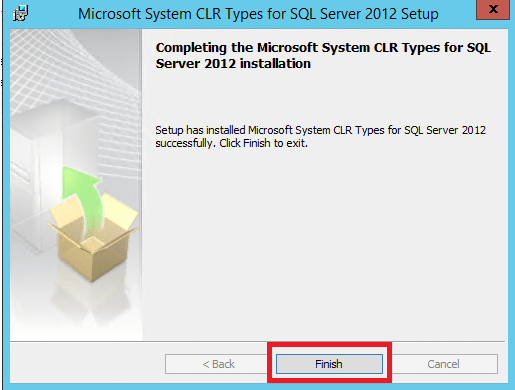The height and width of the screenshot is (390, 515).
Task: Click the window title text
Action: [258, 14]
